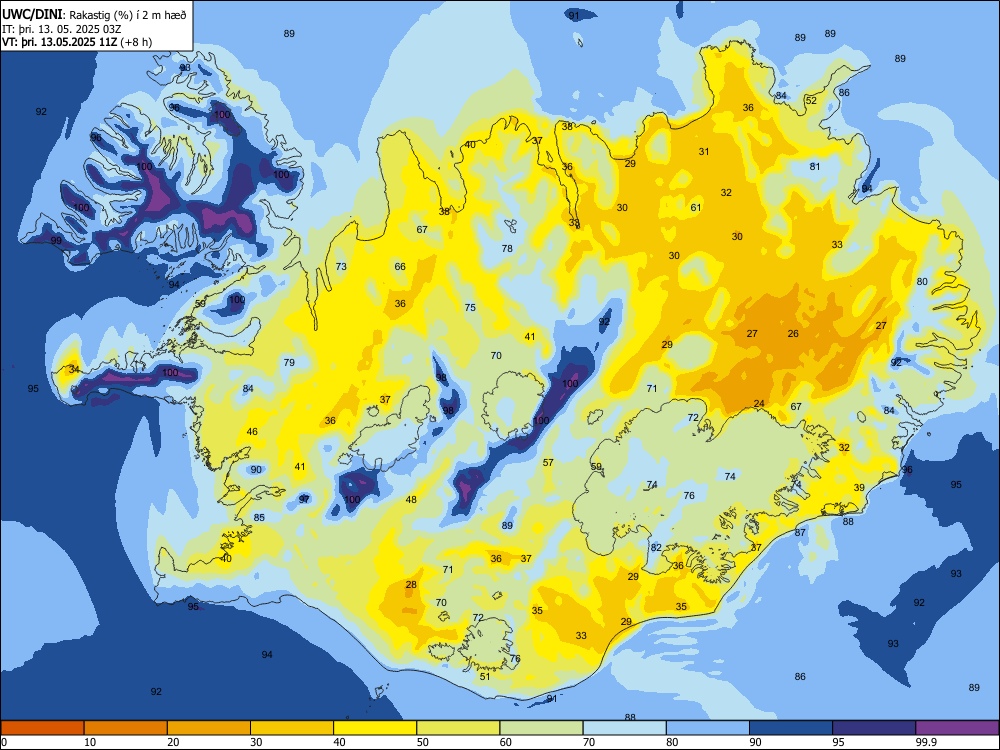Select the 10–20 orange legend color segment
1000x750 pixels.
pyautogui.click(x=126, y=728)
